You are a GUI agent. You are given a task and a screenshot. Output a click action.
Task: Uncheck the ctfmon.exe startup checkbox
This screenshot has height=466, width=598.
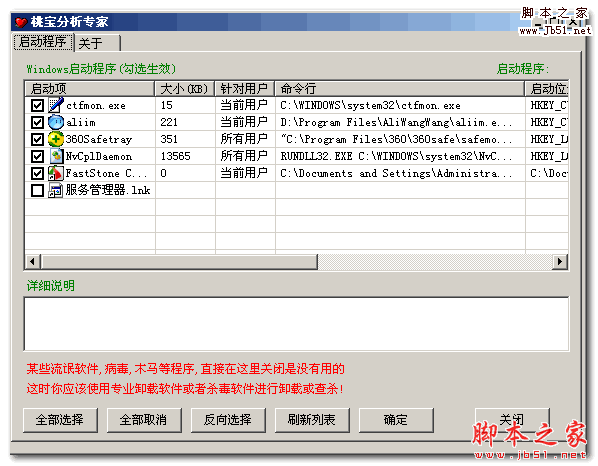coord(37,105)
